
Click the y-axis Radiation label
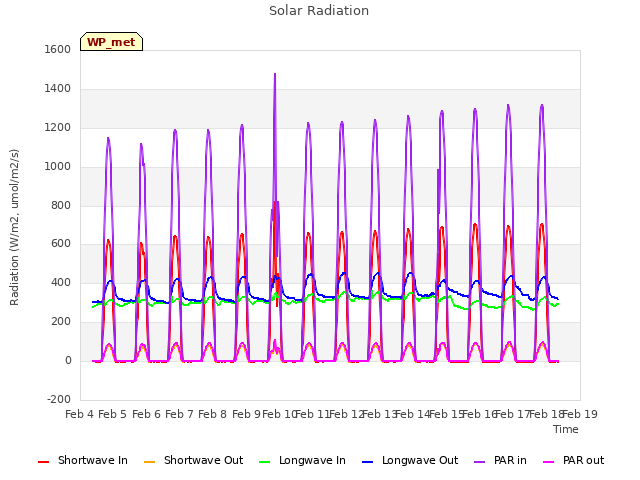pos(14,227)
